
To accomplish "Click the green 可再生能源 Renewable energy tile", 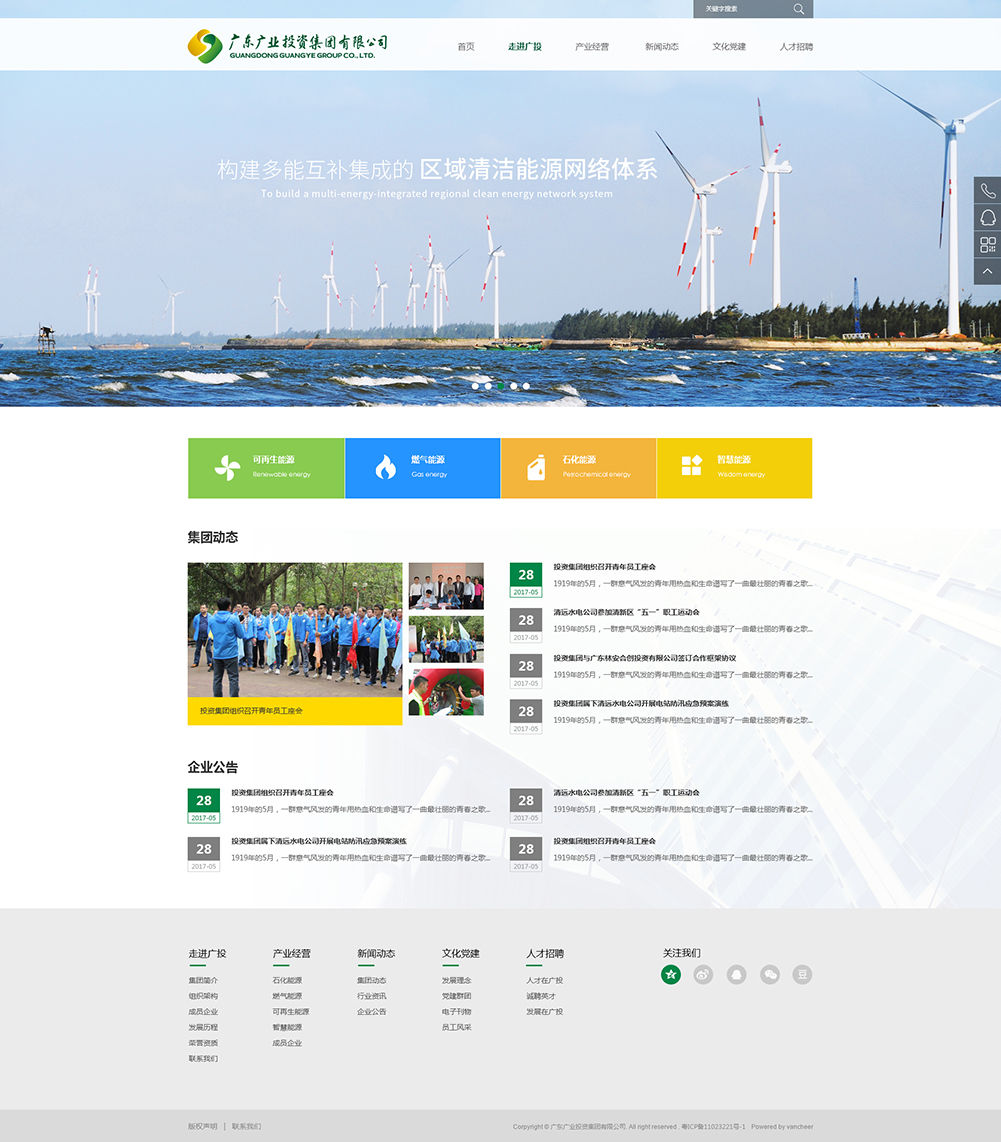I will (x=266, y=468).
